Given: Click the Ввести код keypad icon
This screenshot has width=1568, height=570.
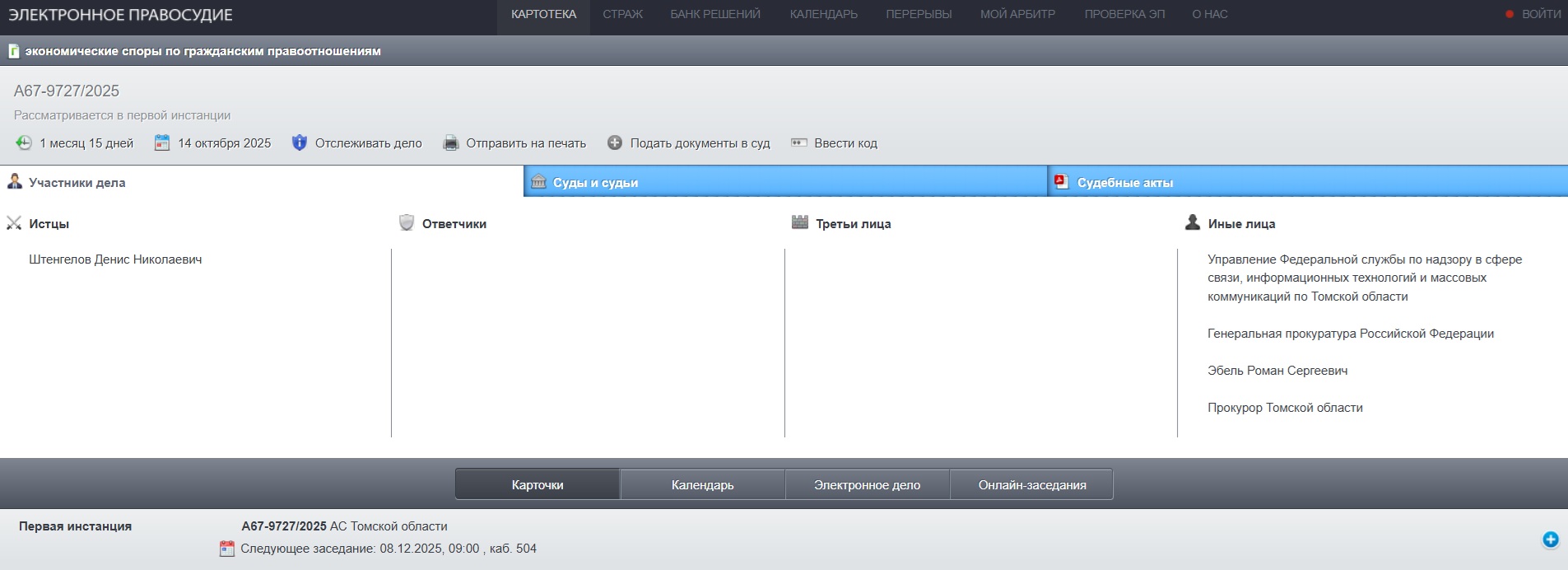Looking at the screenshot, I should pos(798,142).
